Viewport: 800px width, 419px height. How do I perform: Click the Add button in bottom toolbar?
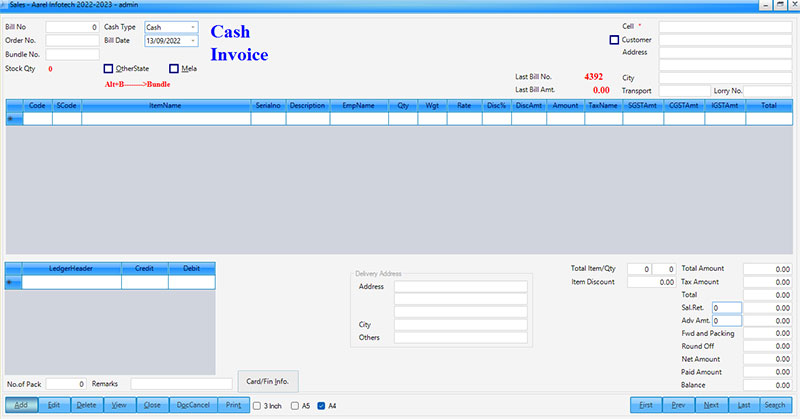[x=21, y=405]
